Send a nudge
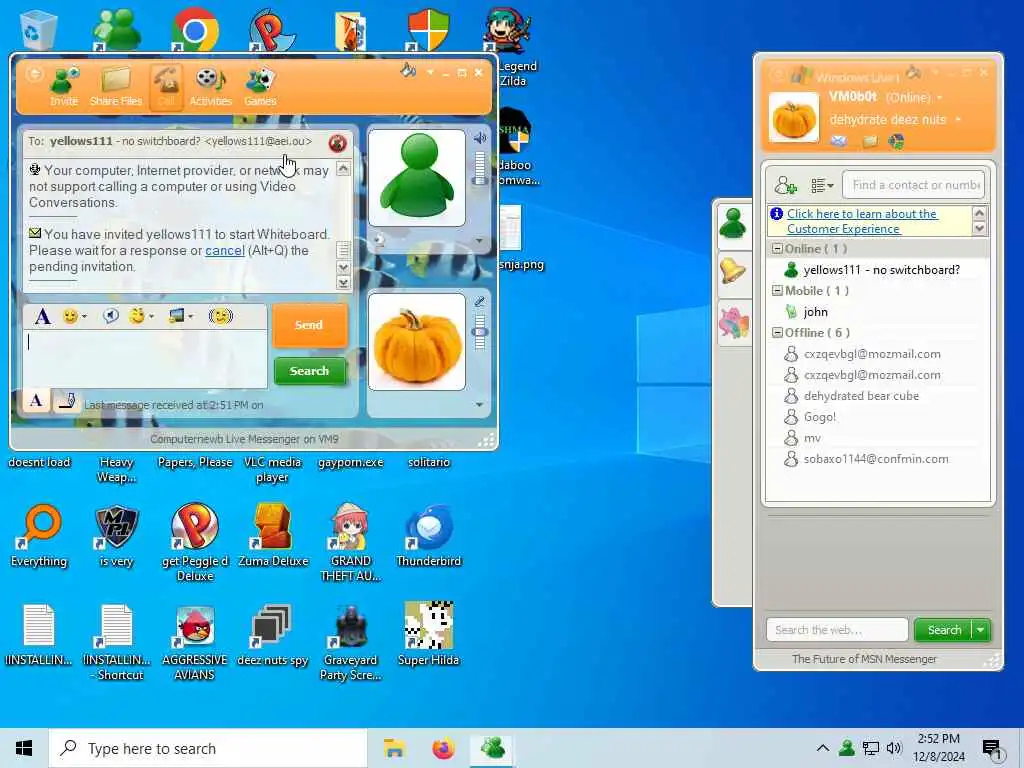This screenshot has width=1024, height=768. coord(221,317)
